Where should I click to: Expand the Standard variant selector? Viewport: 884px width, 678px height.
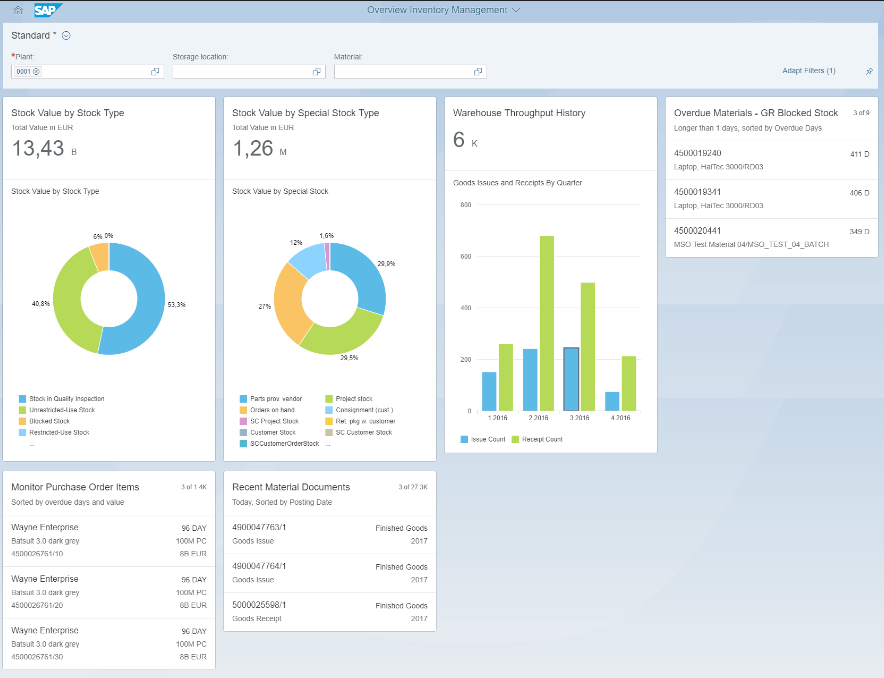pyautogui.click(x=66, y=36)
